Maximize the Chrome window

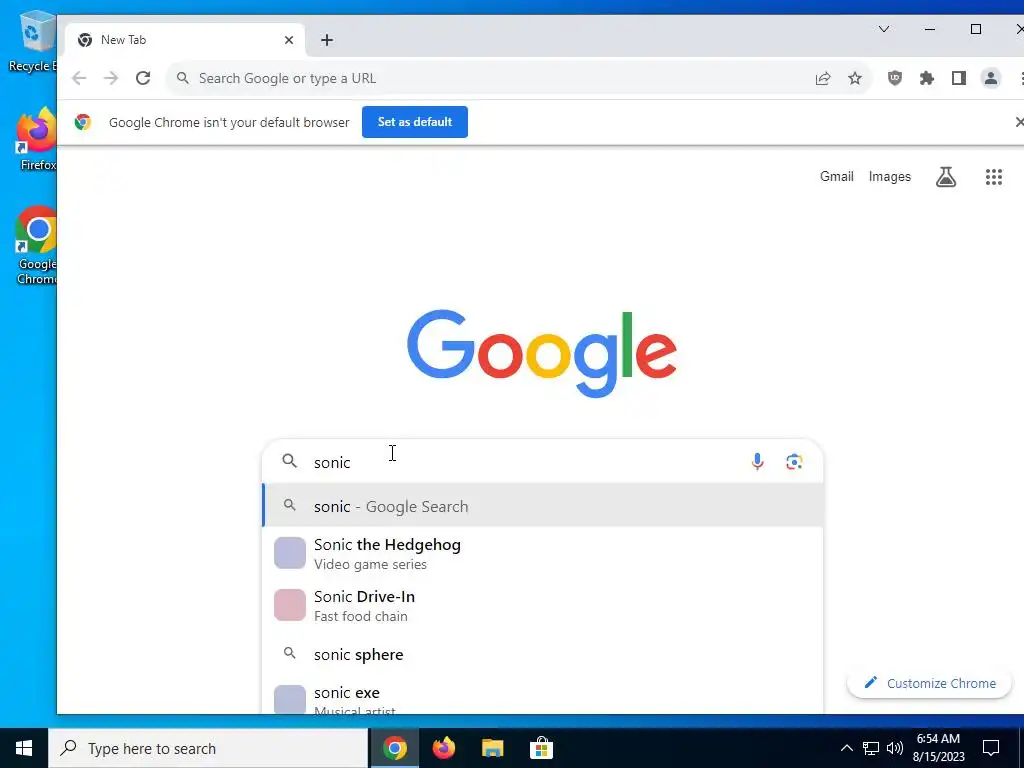pyautogui.click(x=976, y=29)
